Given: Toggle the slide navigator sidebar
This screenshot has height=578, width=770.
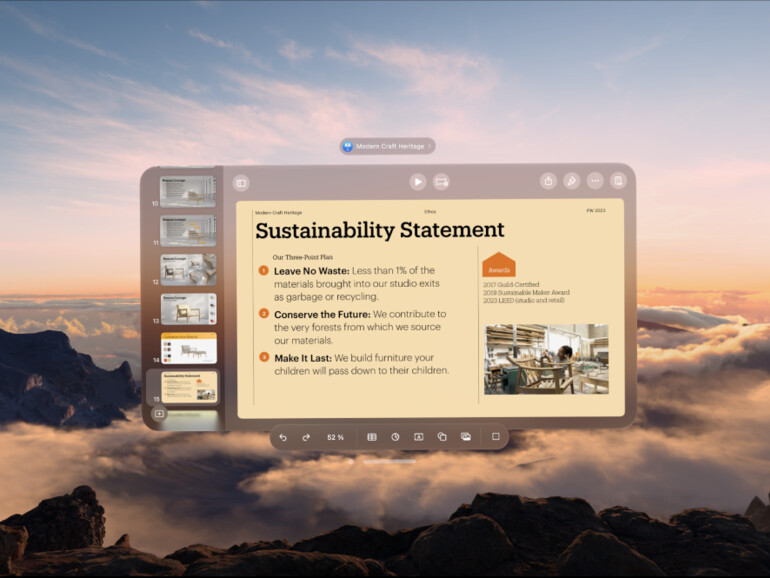Looking at the screenshot, I should pos(241,183).
